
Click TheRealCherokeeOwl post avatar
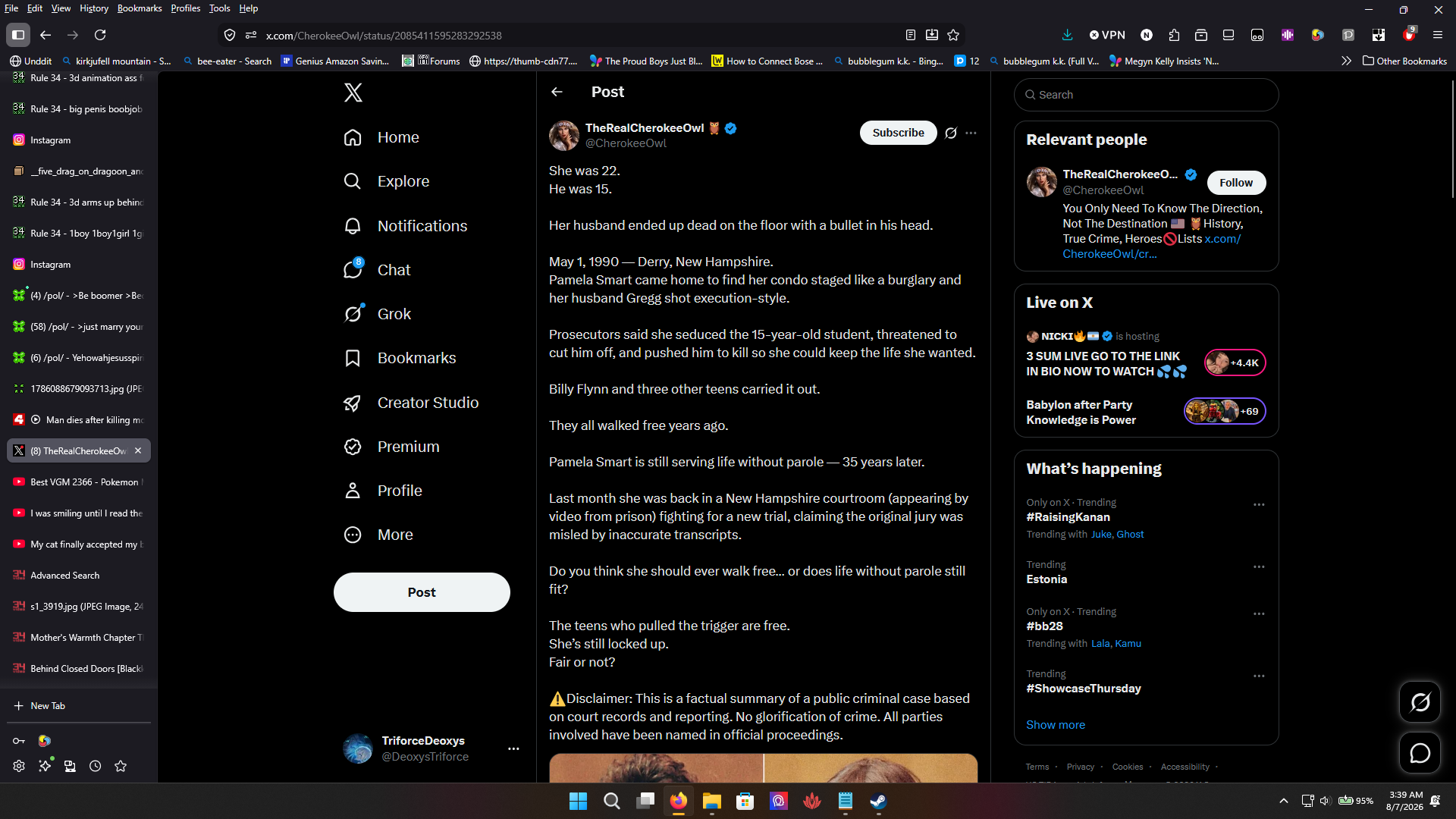point(563,136)
